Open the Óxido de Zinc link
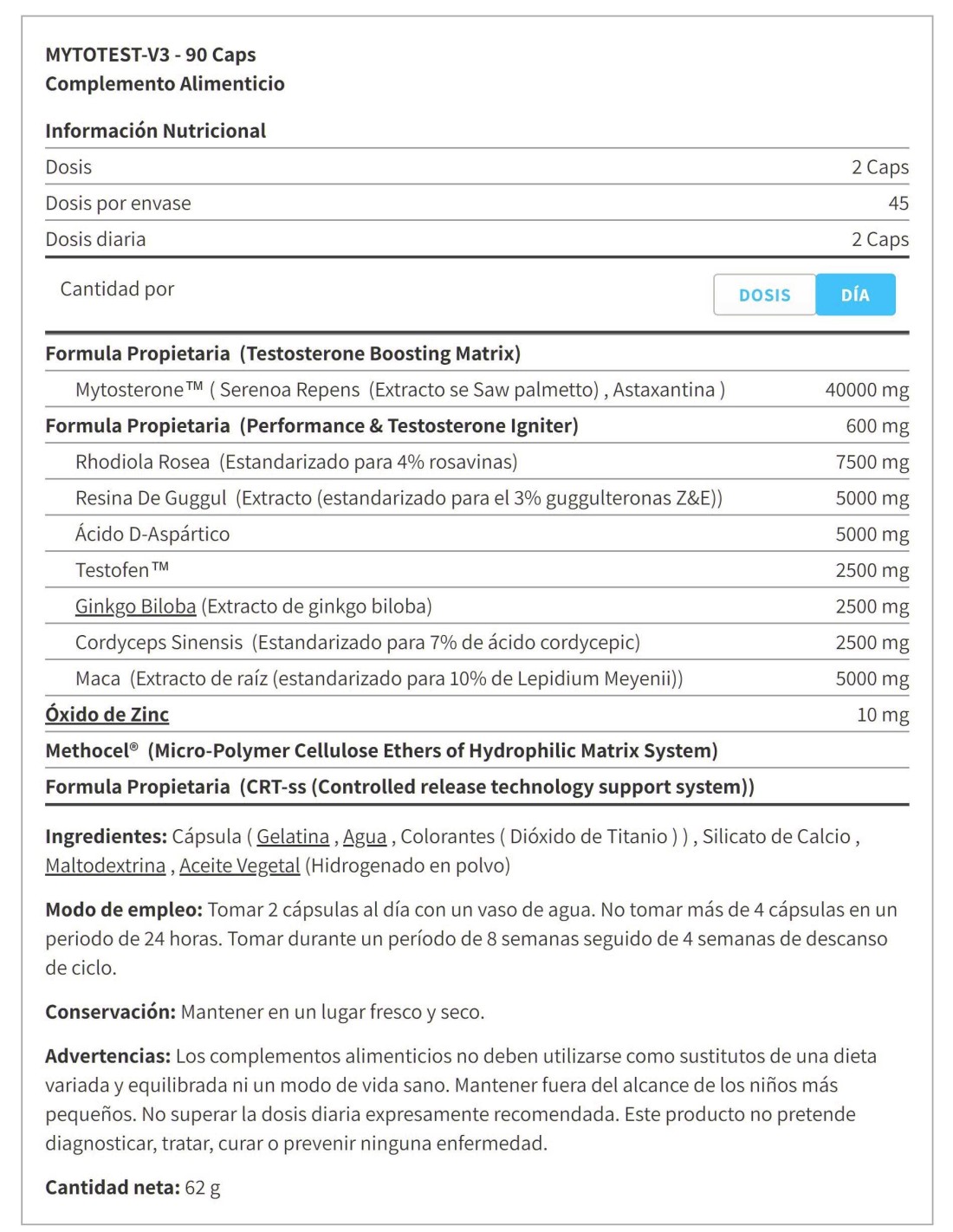This screenshot has height=1232, width=953. pyautogui.click(x=107, y=715)
